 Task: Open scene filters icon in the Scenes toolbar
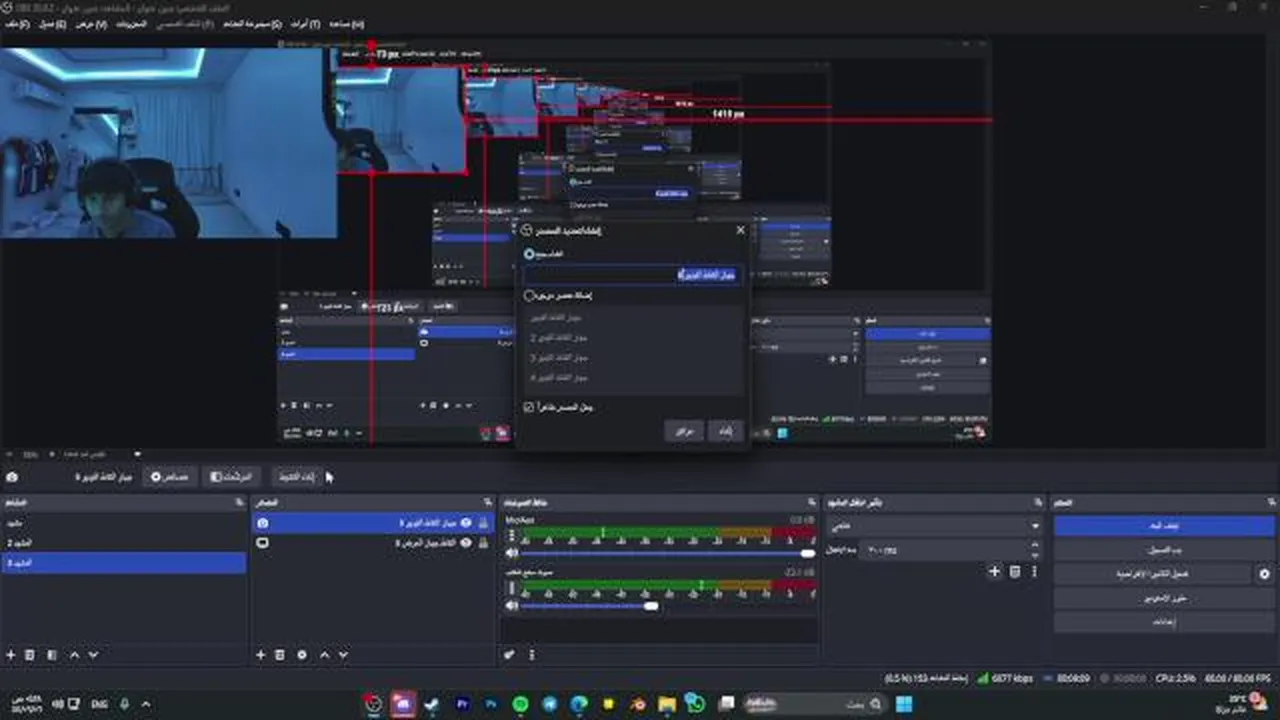pyautogui.click(x=52, y=655)
